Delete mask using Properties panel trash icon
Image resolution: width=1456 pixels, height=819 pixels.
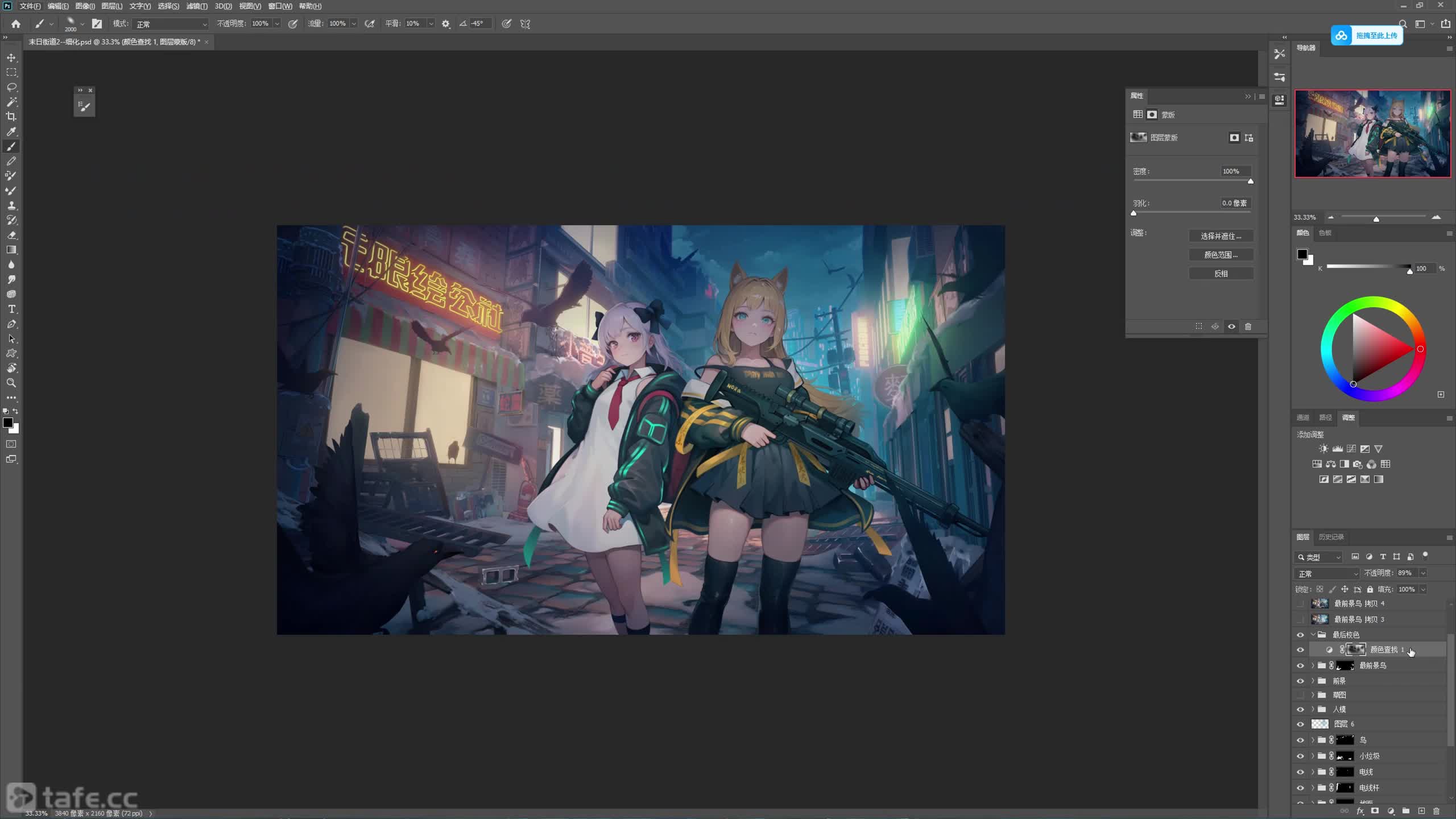[x=1248, y=326]
